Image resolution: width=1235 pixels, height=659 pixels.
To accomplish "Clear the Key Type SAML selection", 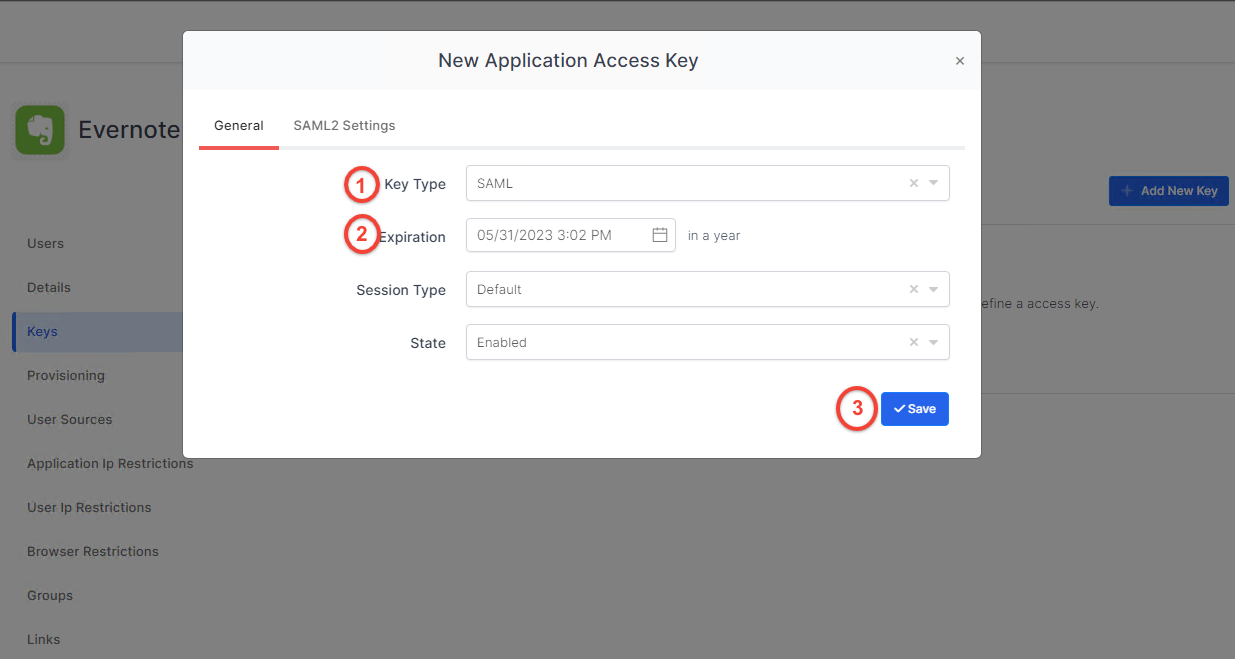I will pos(913,183).
